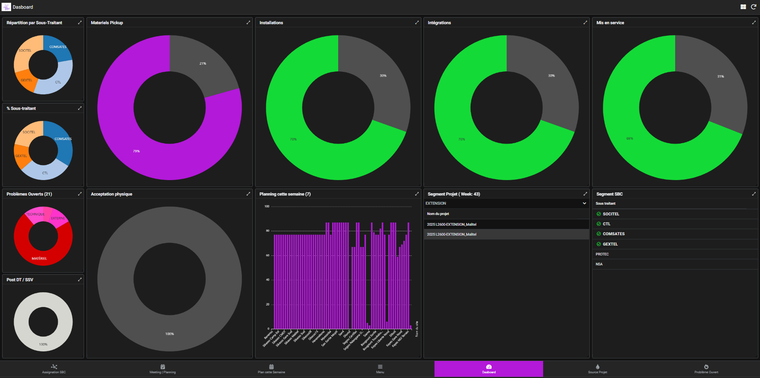760x378 pixels.
Task: Select the highlighted 2025 L2600-EXTENSION project row
Action: [x=507, y=235]
